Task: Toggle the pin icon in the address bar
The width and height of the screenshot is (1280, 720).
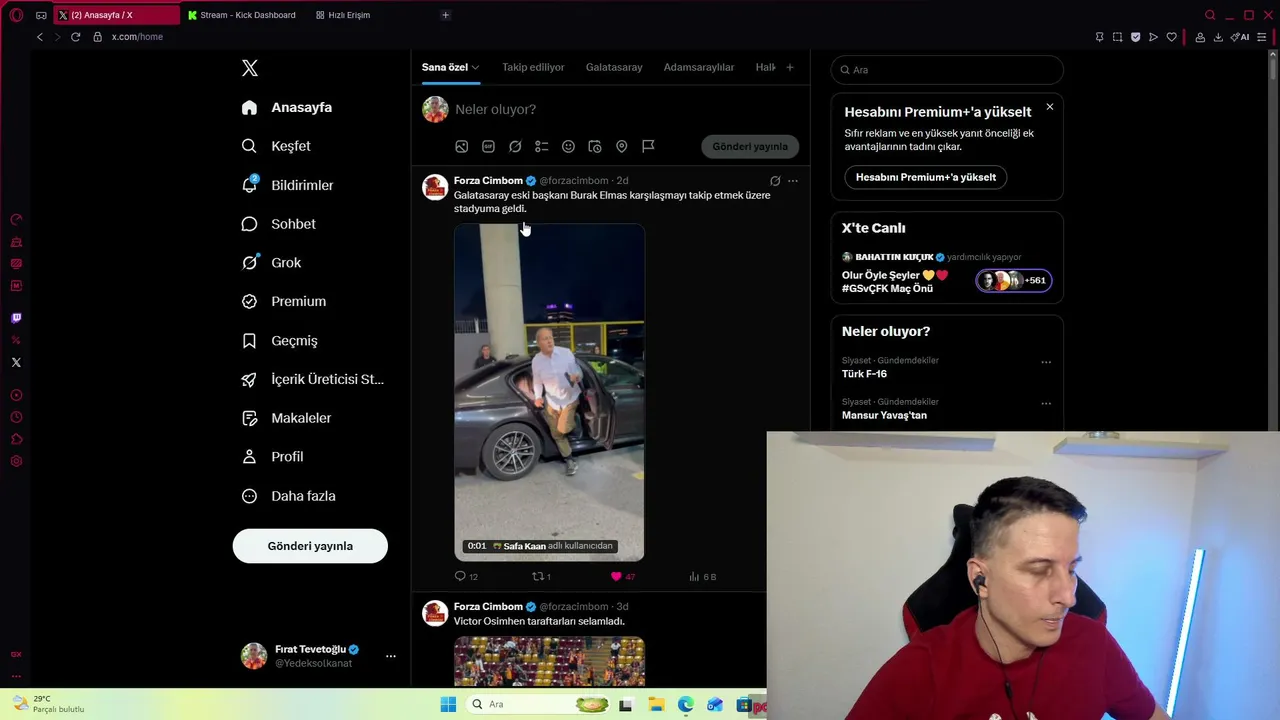Action: (1099, 37)
